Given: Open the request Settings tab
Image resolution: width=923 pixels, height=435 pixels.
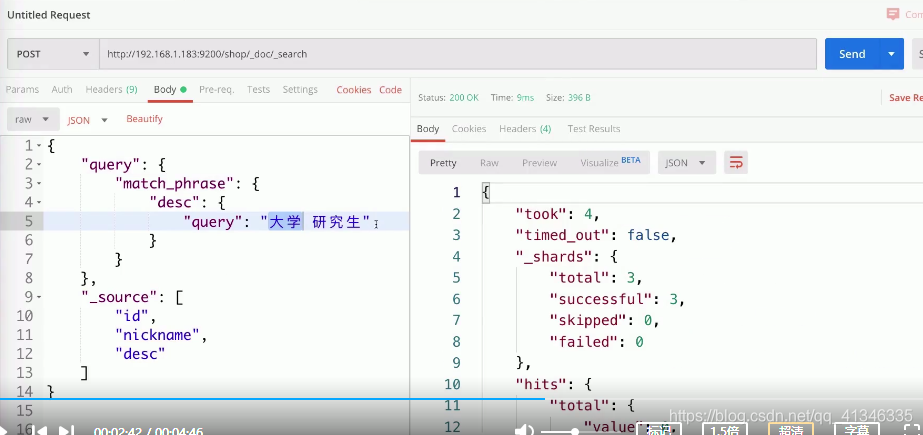Looking at the screenshot, I should click(300, 89).
